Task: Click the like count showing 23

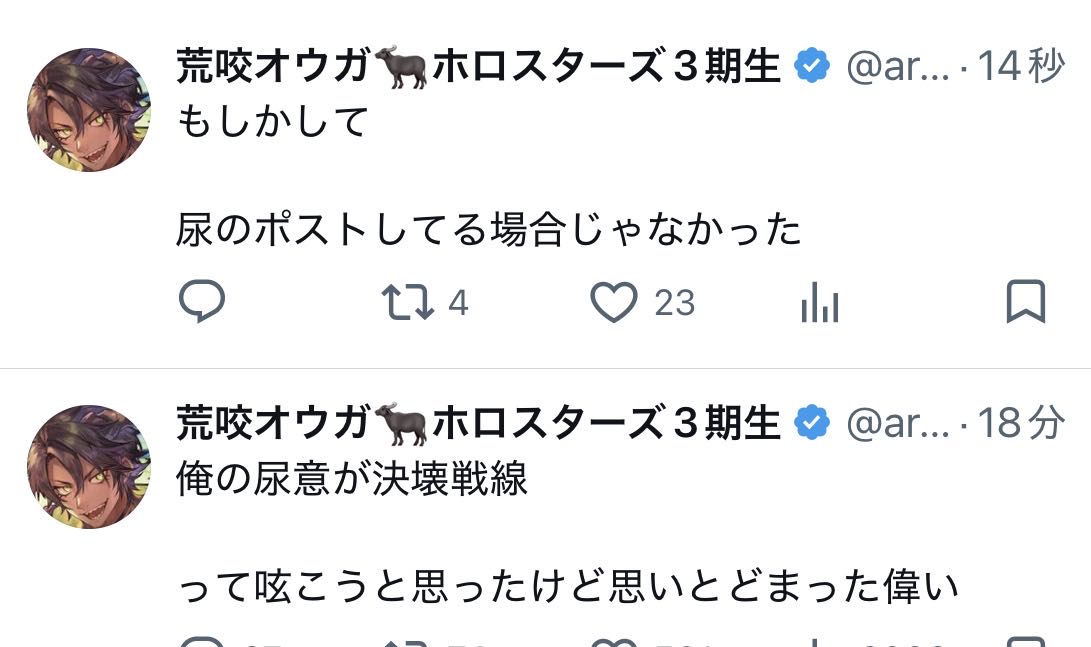Action: tap(675, 302)
